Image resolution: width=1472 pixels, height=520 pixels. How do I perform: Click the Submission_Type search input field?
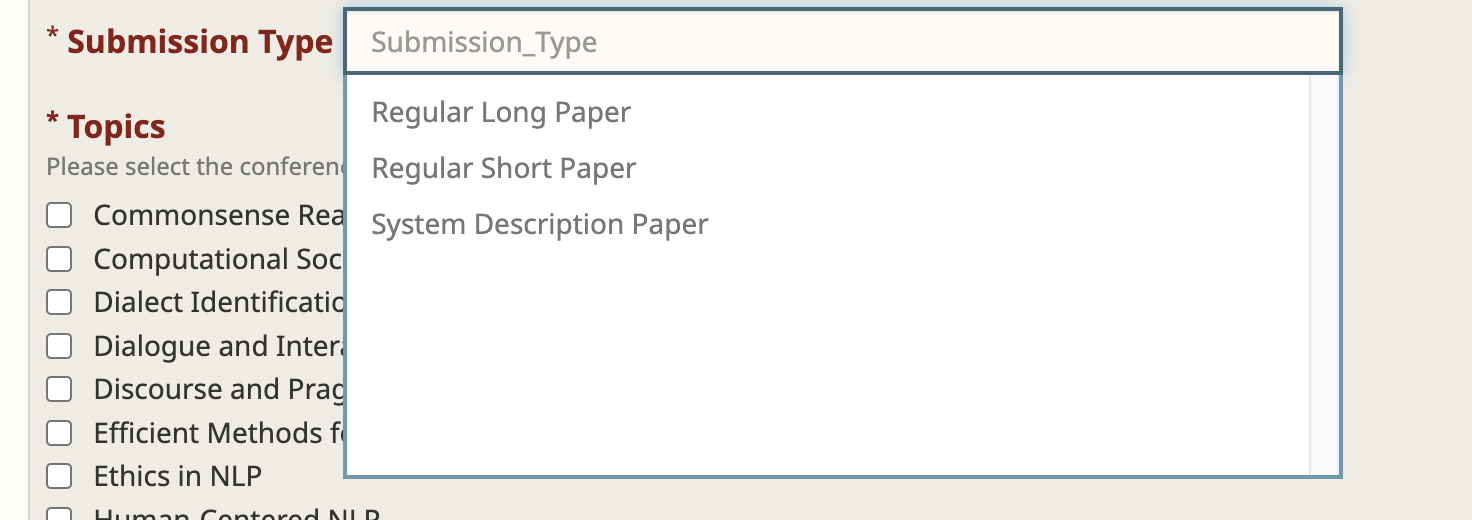click(840, 43)
